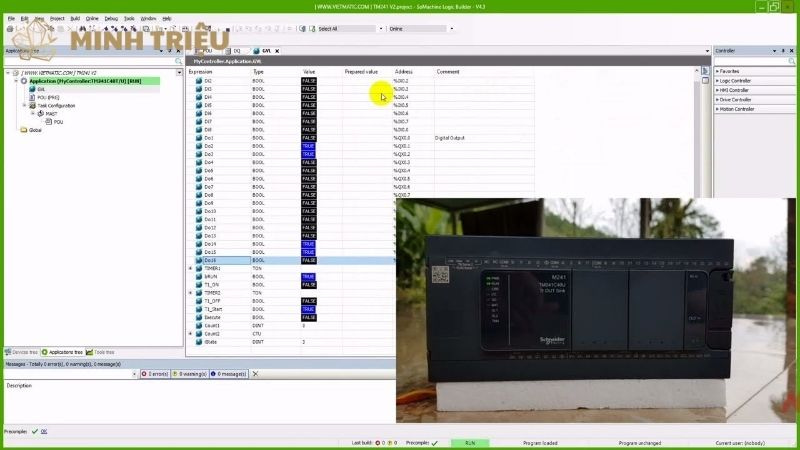
Task: Expand the Count2 CTU variable
Action: [191, 333]
